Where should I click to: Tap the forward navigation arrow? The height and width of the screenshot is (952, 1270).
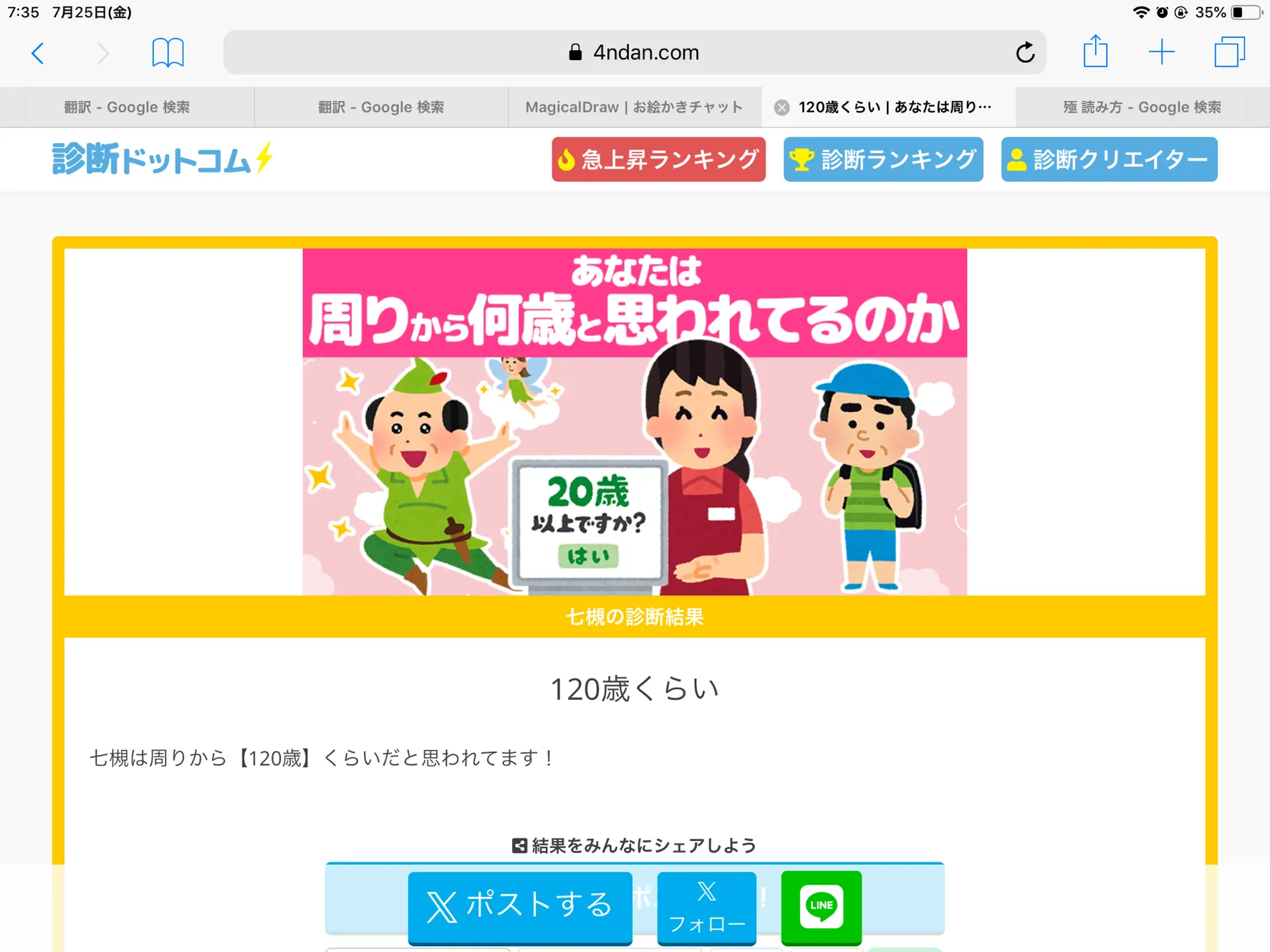[103, 53]
